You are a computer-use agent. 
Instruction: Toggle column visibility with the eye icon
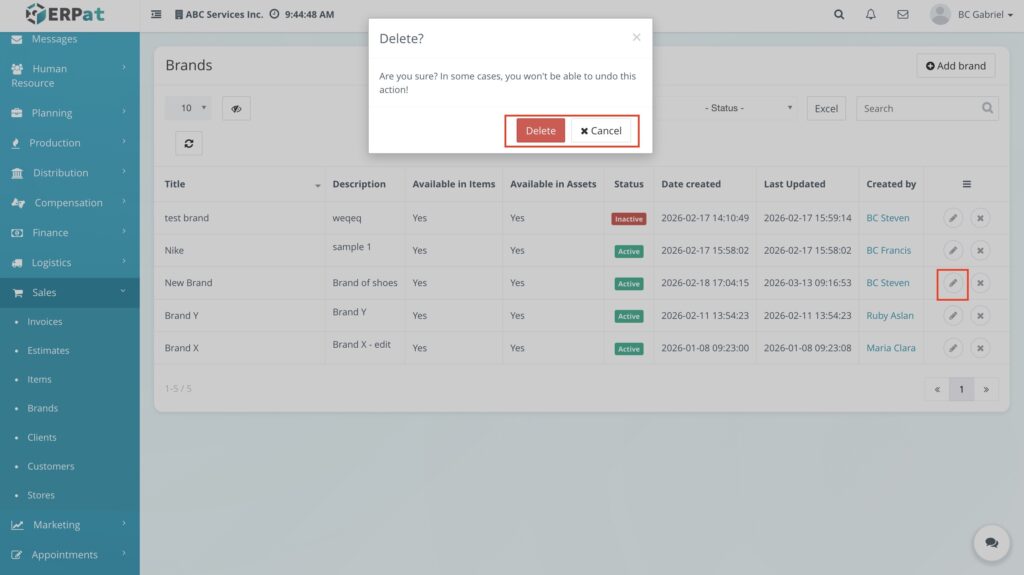click(x=236, y=109)
